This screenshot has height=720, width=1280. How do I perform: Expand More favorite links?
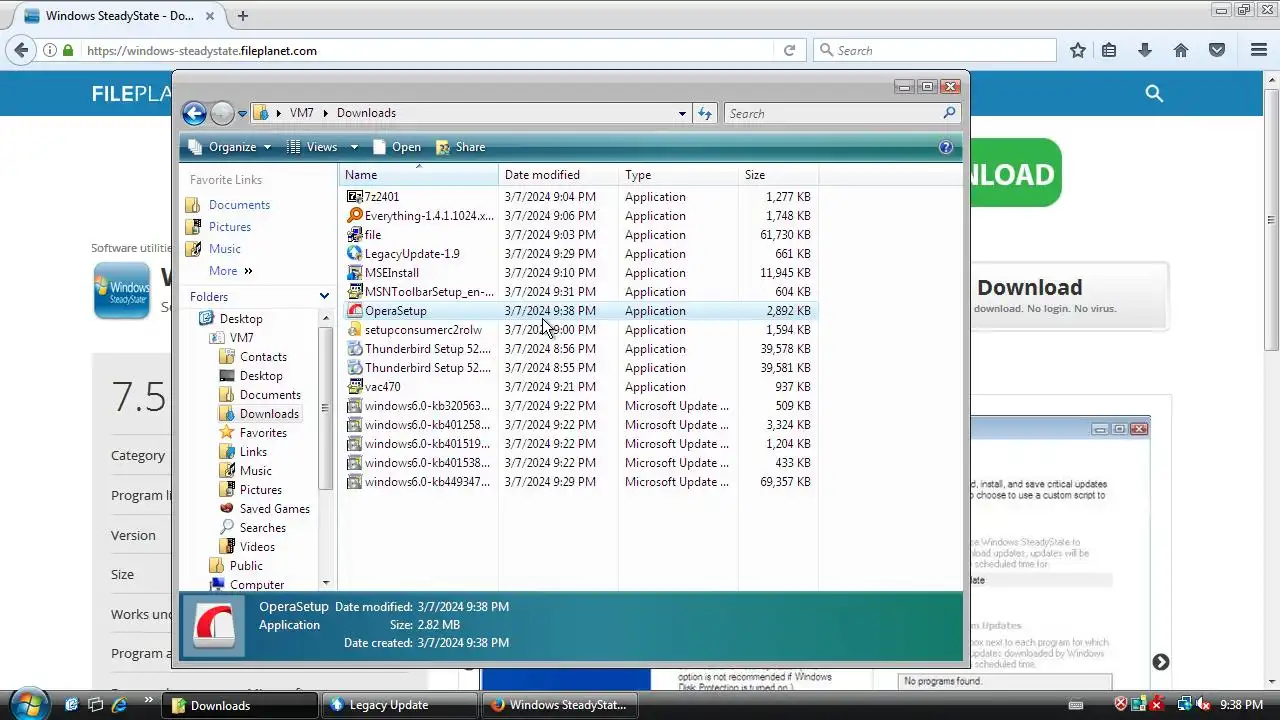click(231, 271)
